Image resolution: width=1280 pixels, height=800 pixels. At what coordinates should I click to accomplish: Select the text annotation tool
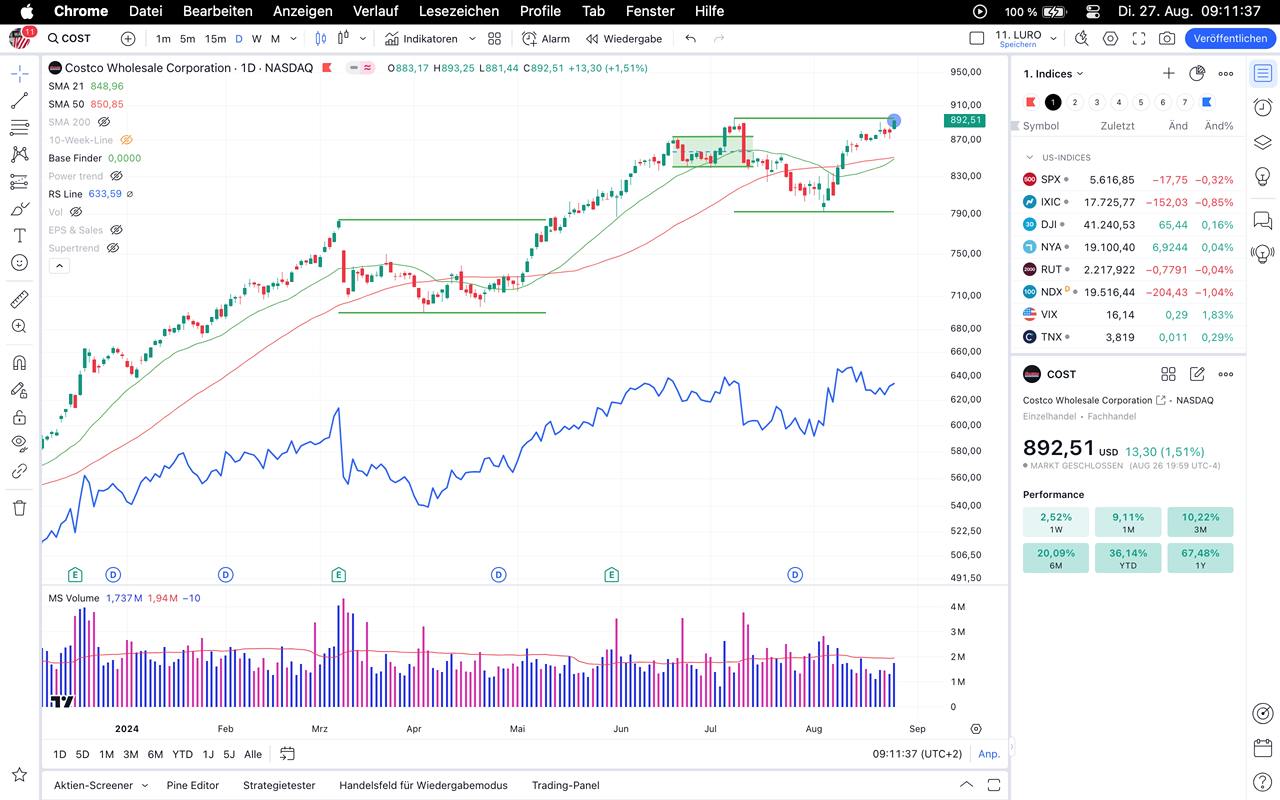coord(19,236)
